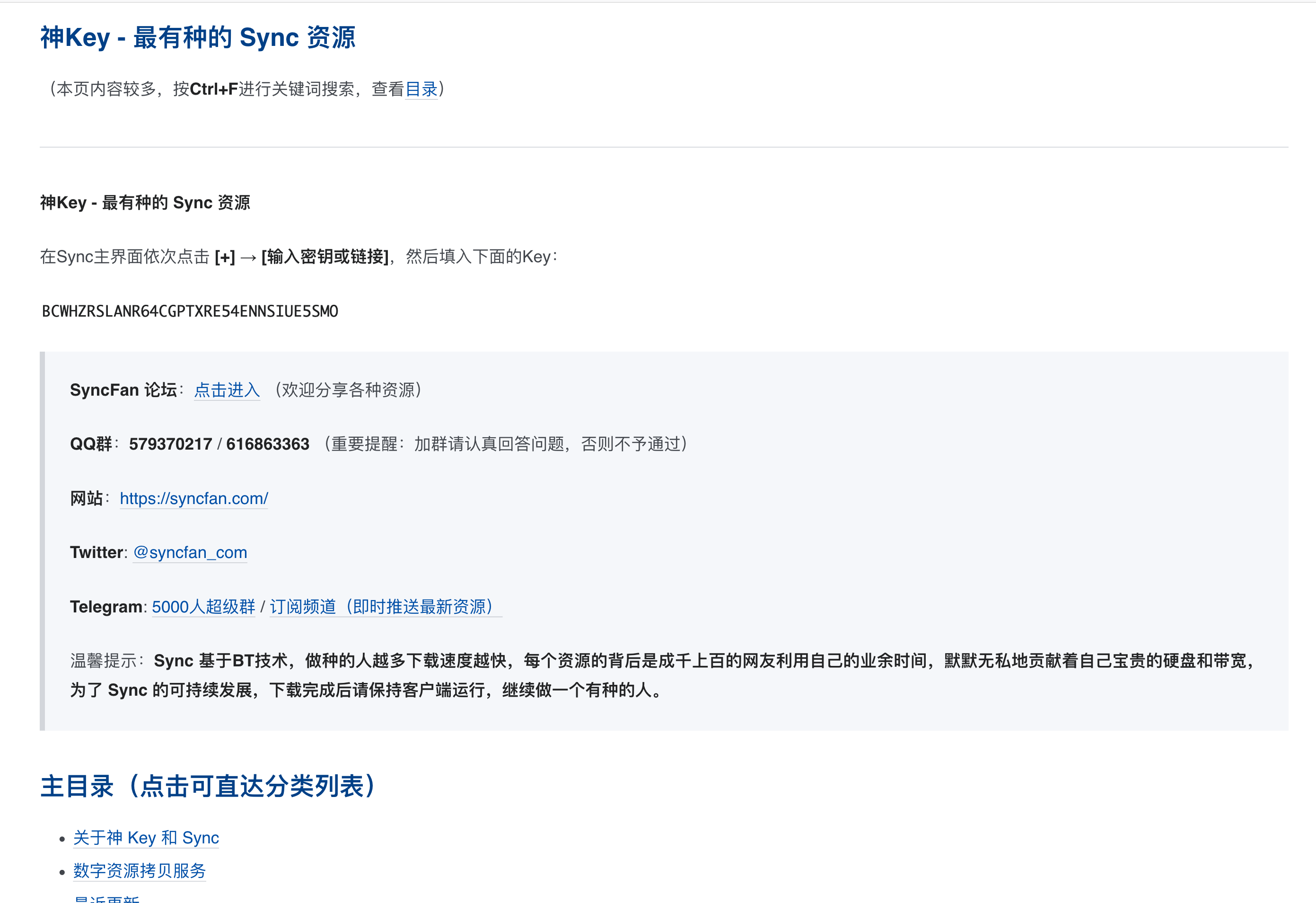Click the Sync key BCWHZRSLANR64CGPTXRE54ENNSIUE5SMO

click(190, 311)
